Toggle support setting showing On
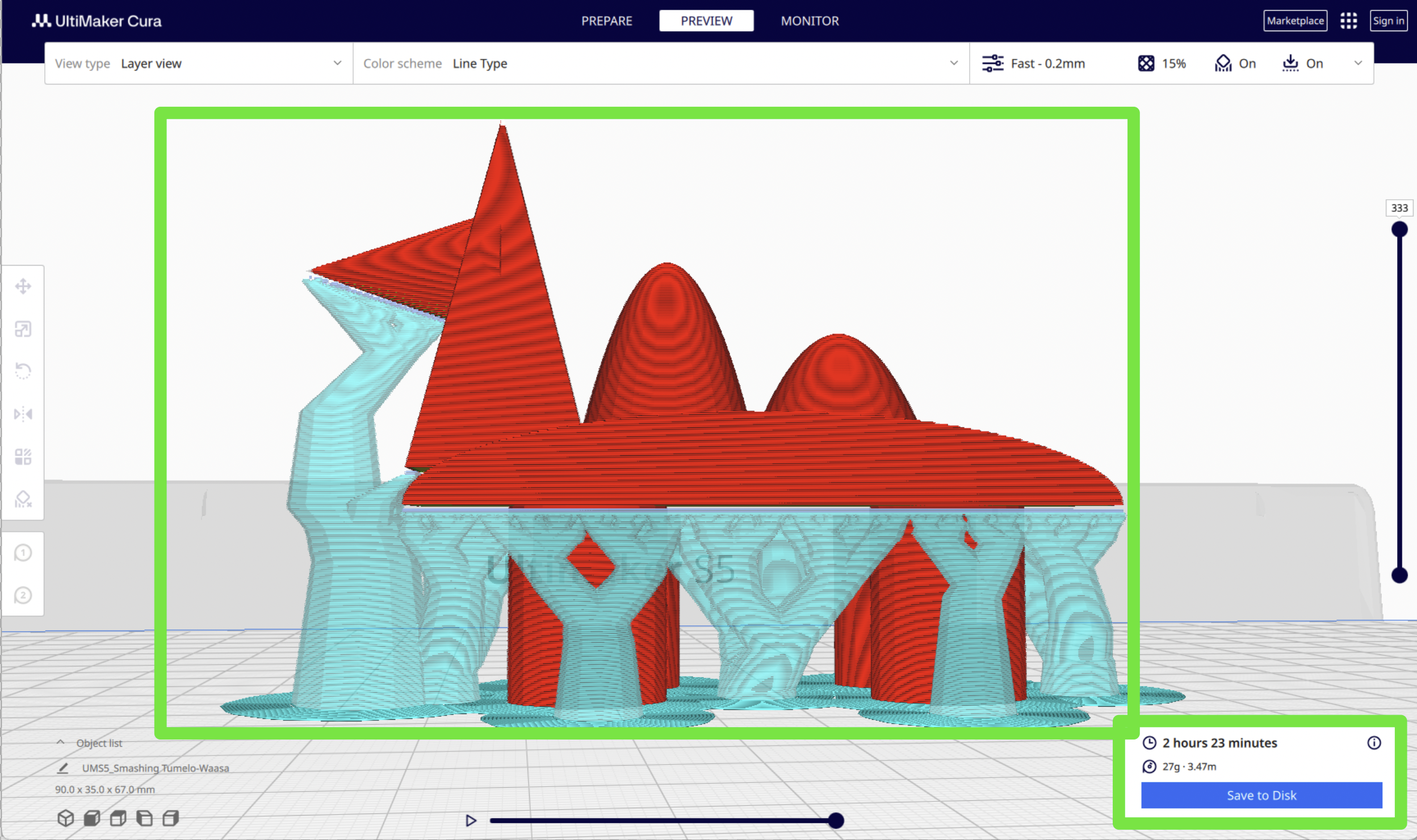 point(1235,64)
